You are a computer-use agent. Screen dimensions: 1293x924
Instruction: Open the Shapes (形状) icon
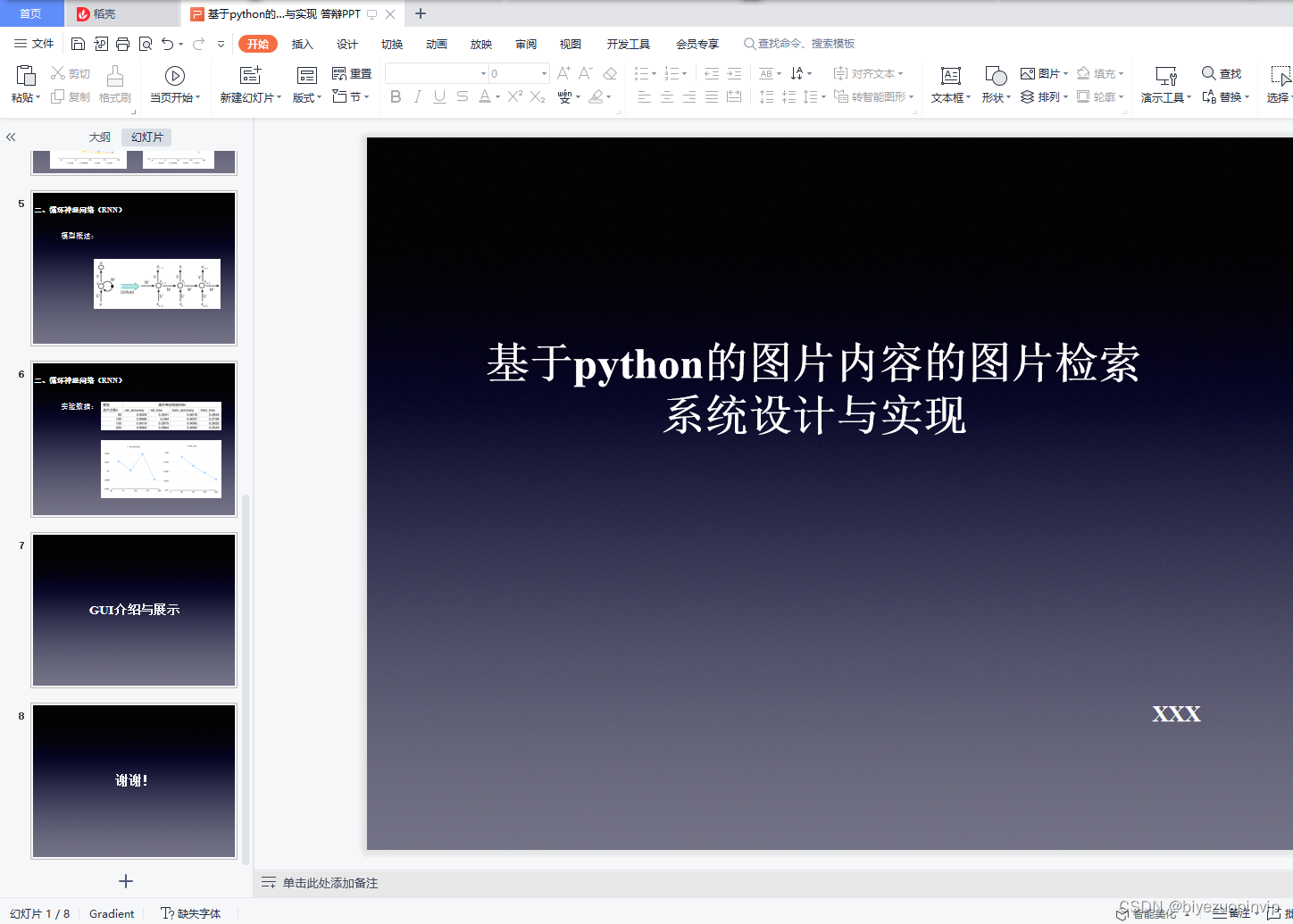click(996, 76)
